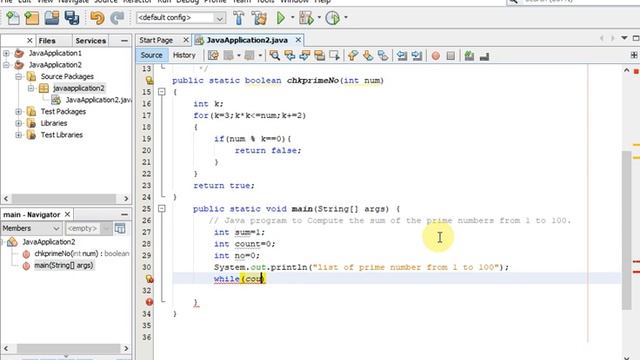Click the Find Selection magnifier icon

pos(275,56)
